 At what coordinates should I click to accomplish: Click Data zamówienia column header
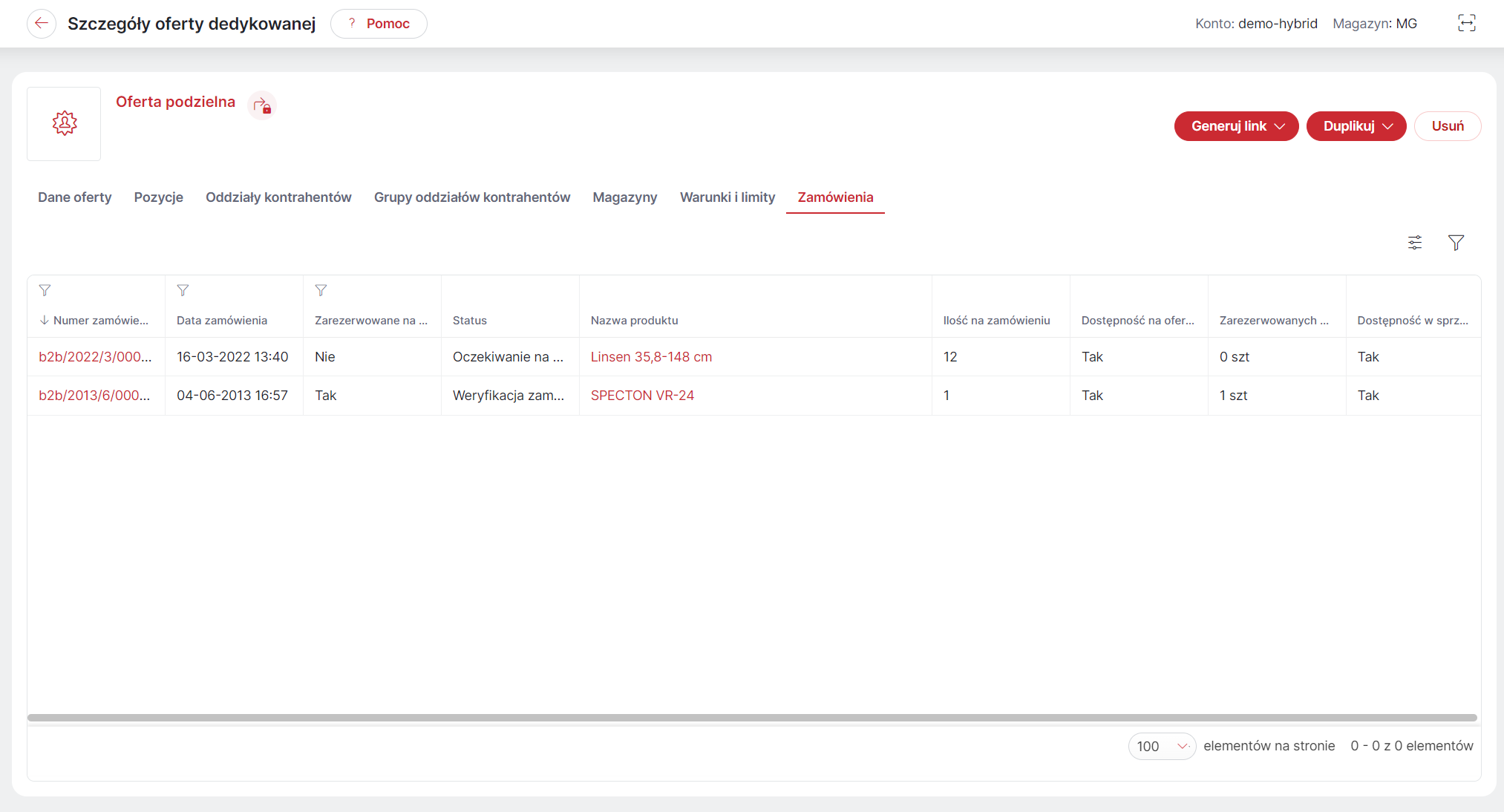click(x=222, y=321)
